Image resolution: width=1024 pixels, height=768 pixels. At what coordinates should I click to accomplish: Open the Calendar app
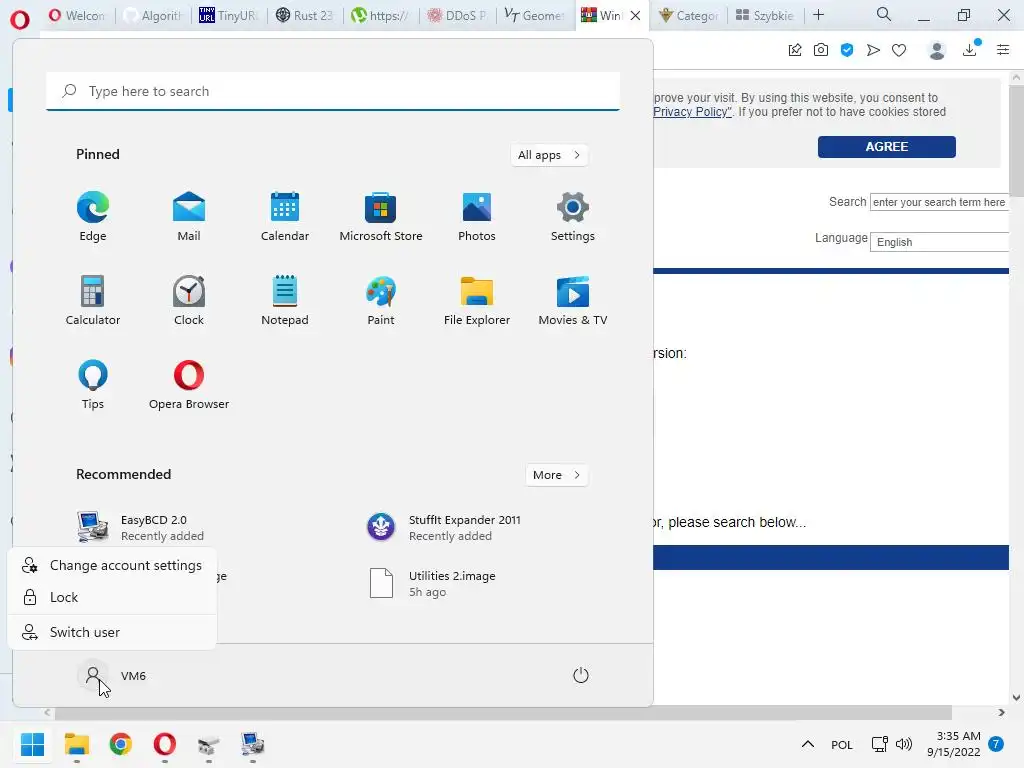(285, 217)
